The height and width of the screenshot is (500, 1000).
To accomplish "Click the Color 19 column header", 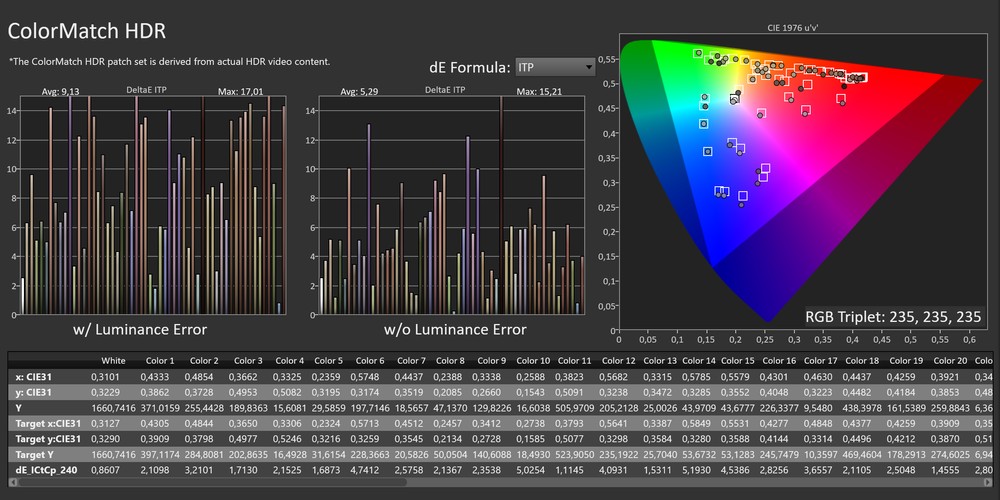I will point(905,361).
